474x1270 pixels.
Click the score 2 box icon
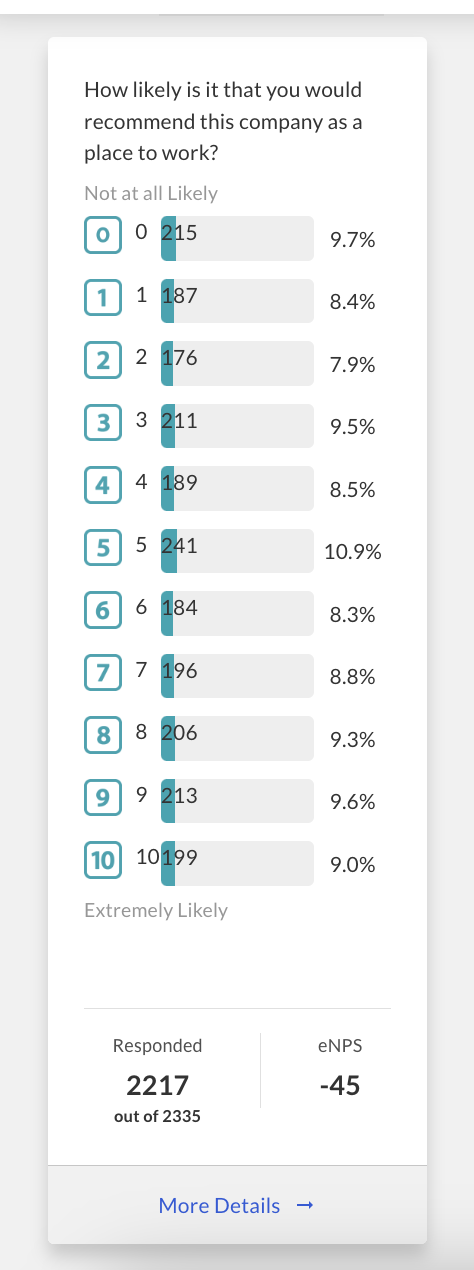[x=102, y=360]
